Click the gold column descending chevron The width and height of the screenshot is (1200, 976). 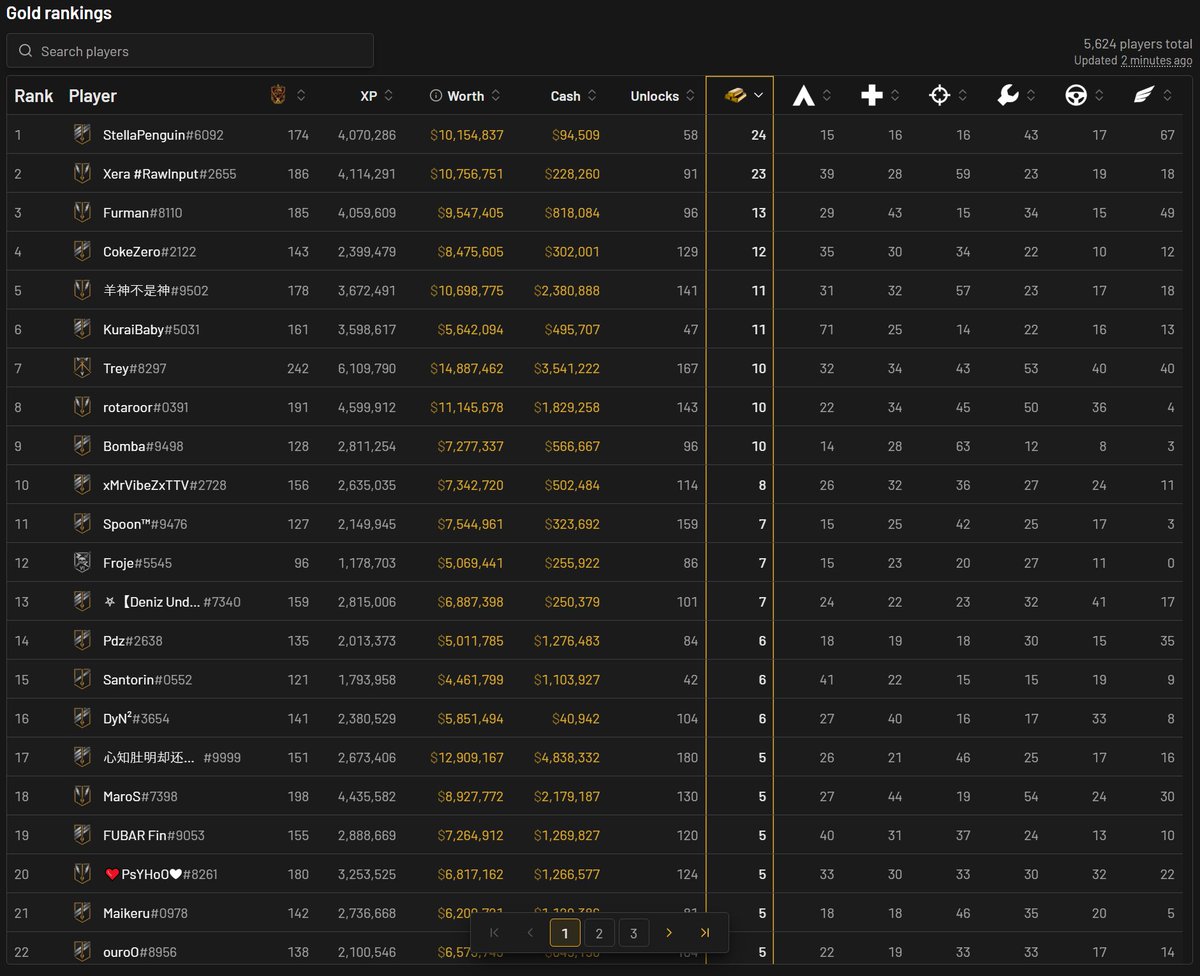point(759,96)
